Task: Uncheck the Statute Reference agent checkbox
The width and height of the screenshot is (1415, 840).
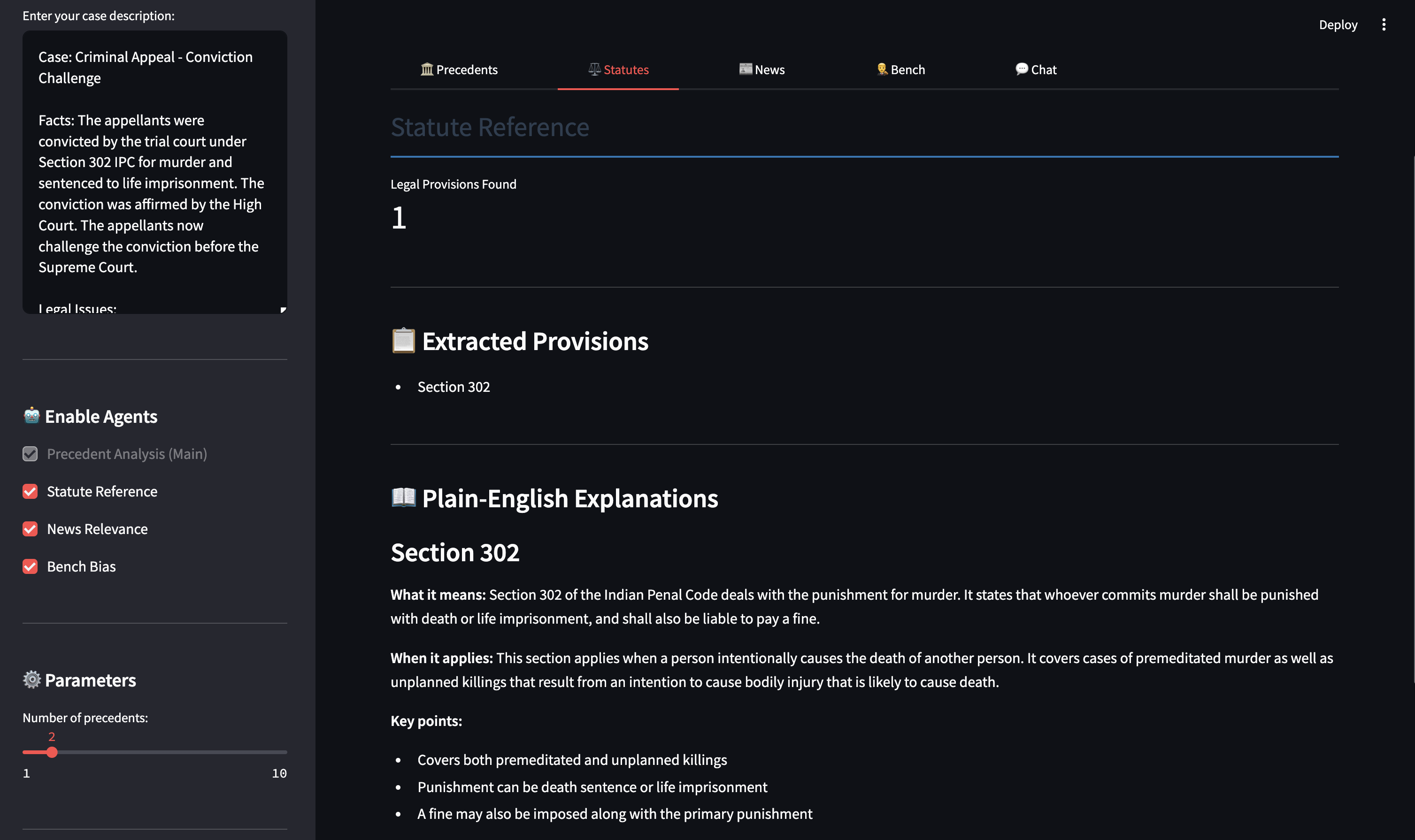Action: pyautogui.click(x=30, y=491)
